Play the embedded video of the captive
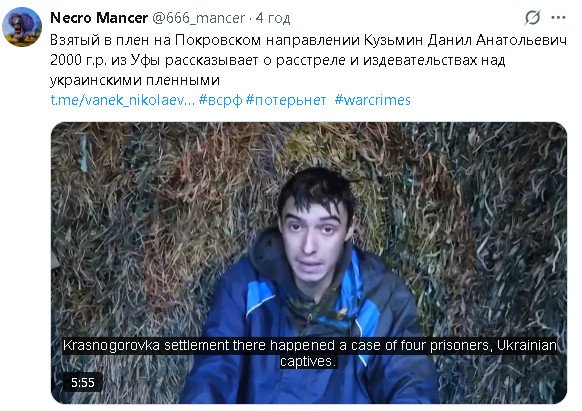 pos(309,263)
